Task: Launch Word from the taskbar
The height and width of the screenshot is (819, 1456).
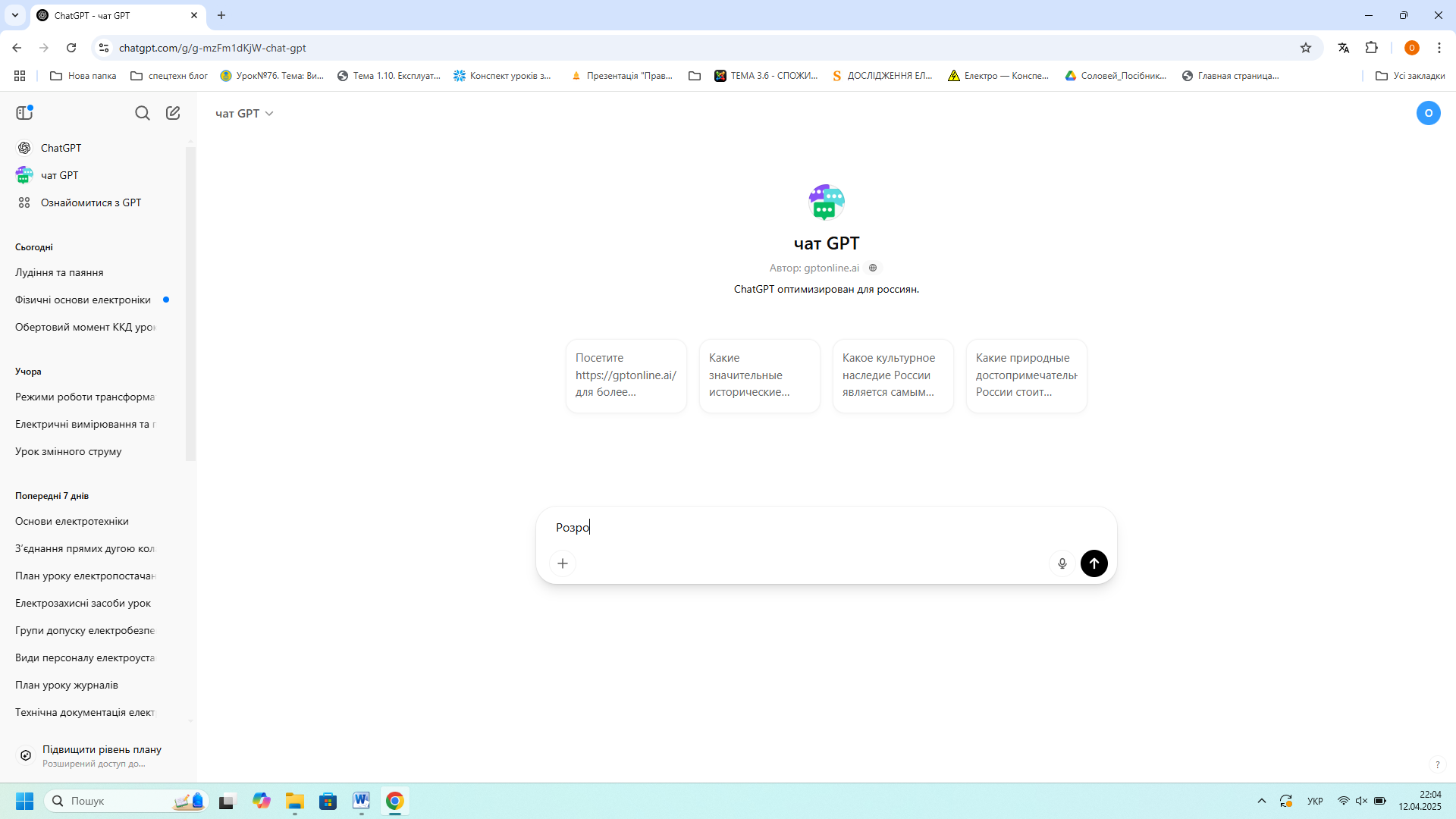Action: click(x=361, y=801)
